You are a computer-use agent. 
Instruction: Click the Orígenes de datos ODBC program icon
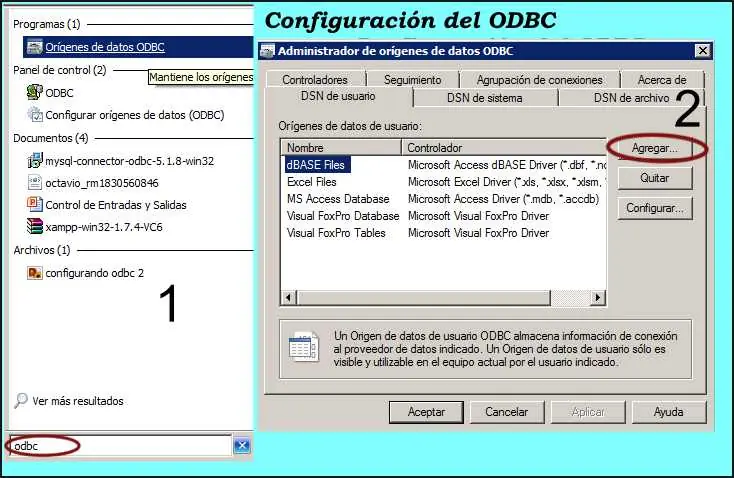tap(35, 47)
